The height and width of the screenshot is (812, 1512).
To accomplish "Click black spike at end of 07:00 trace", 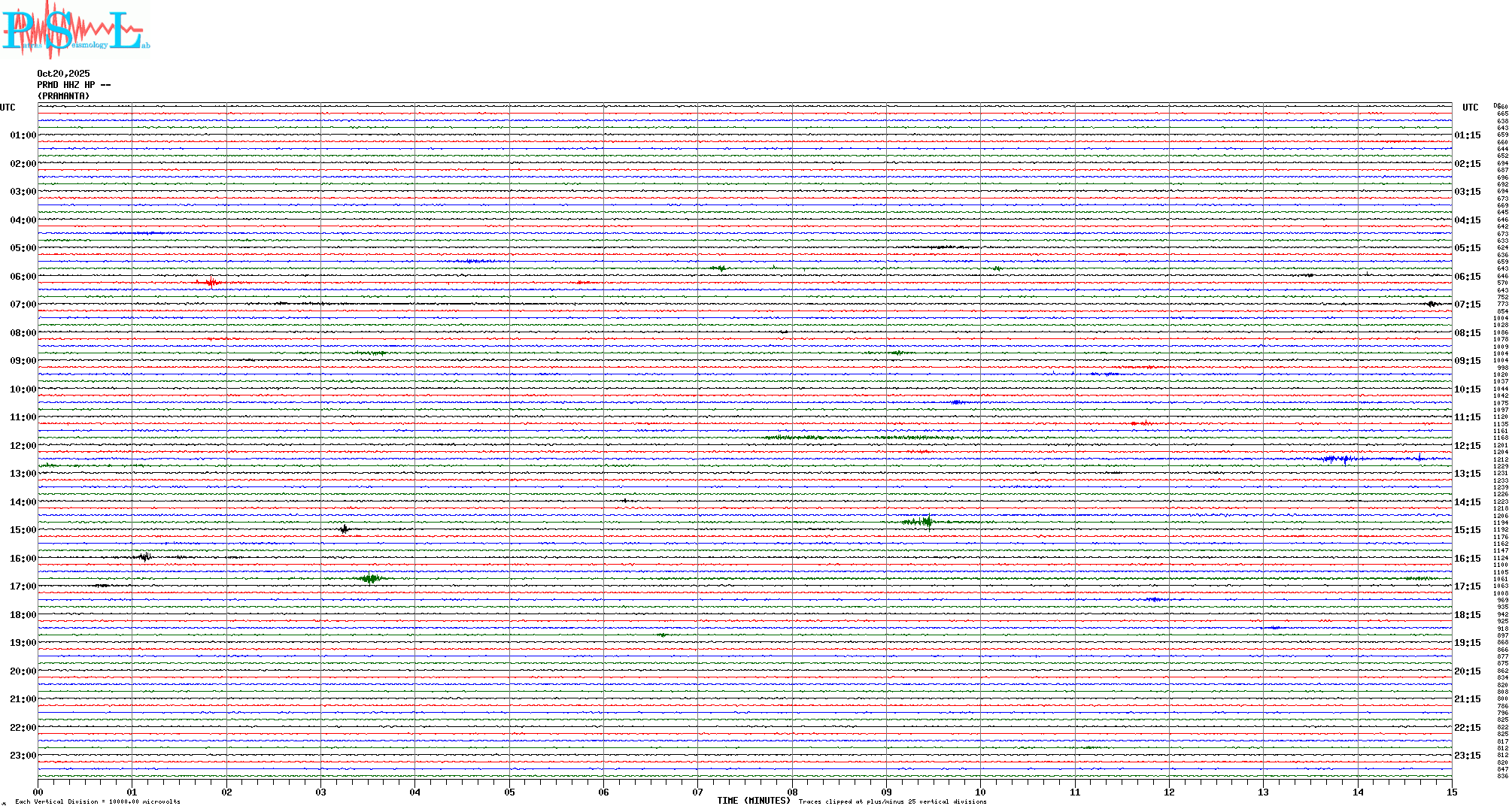I will (x=1432, y=304).
